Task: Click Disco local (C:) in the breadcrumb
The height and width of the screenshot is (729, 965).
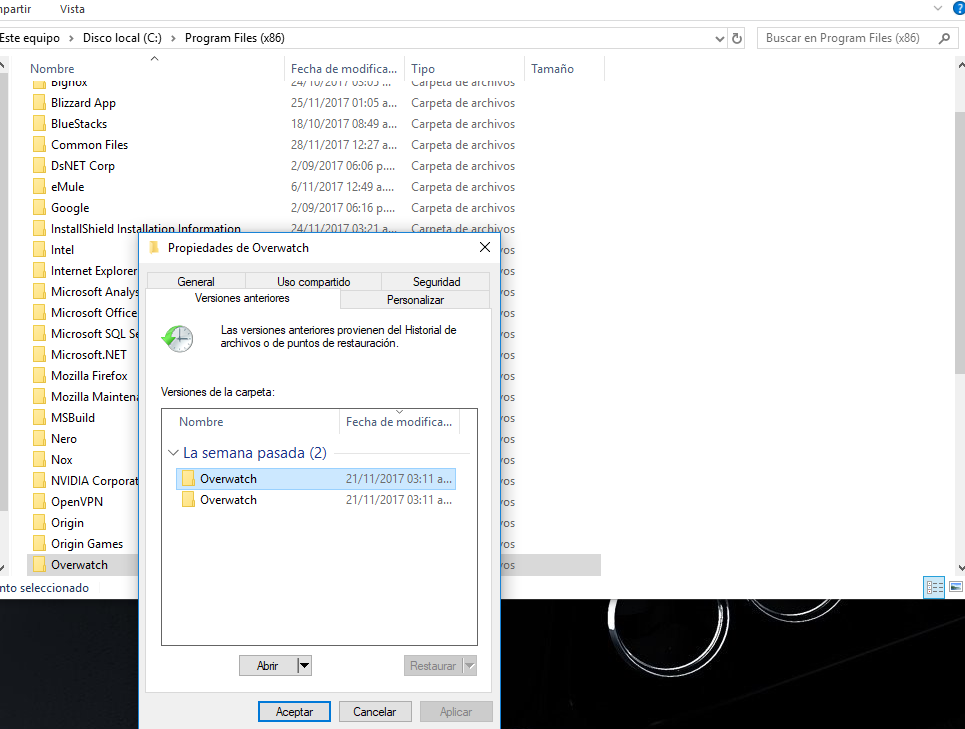Action: 122,38
